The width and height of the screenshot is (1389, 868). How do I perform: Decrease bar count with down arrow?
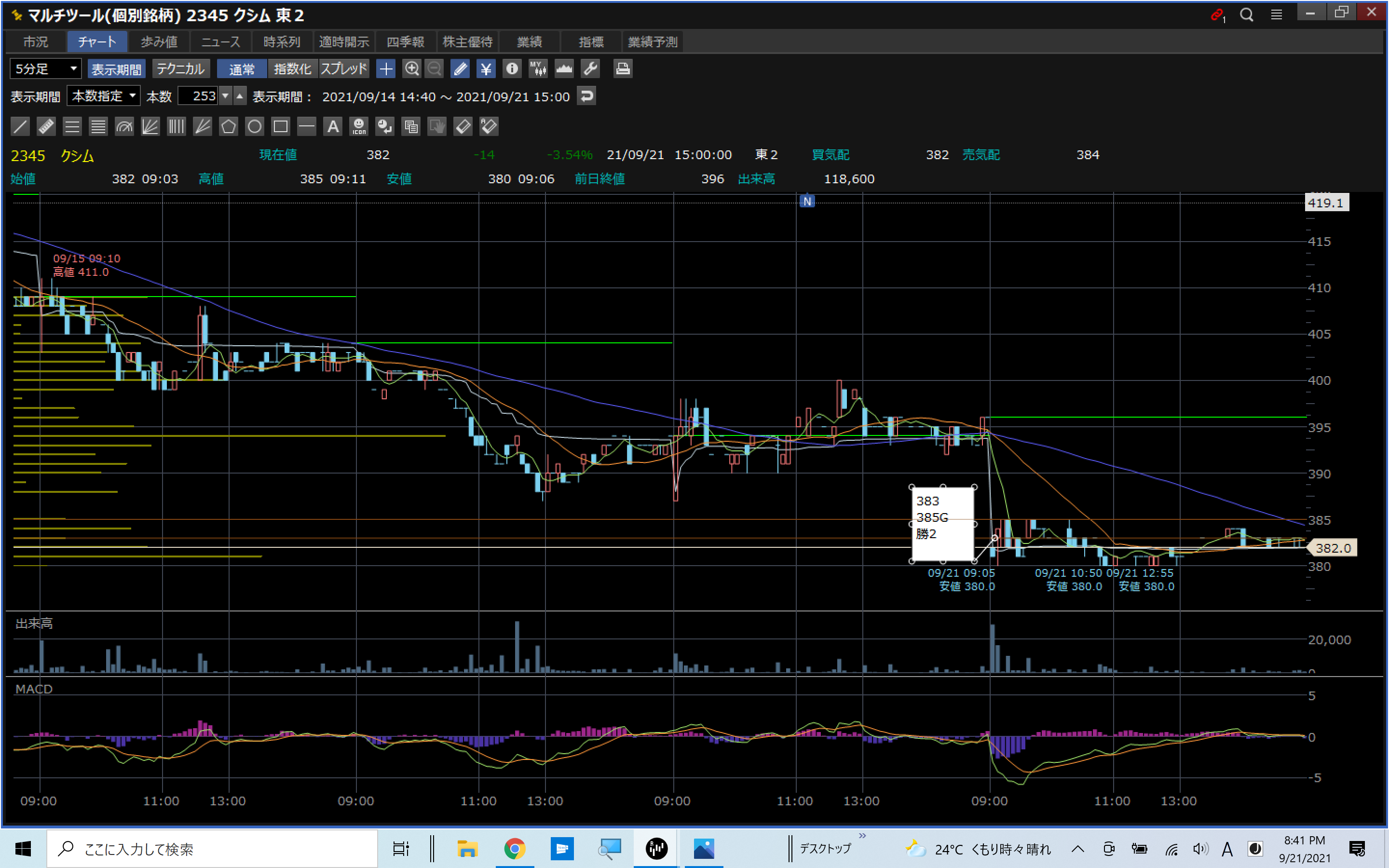pyautogui.click(x=226, y=96)
